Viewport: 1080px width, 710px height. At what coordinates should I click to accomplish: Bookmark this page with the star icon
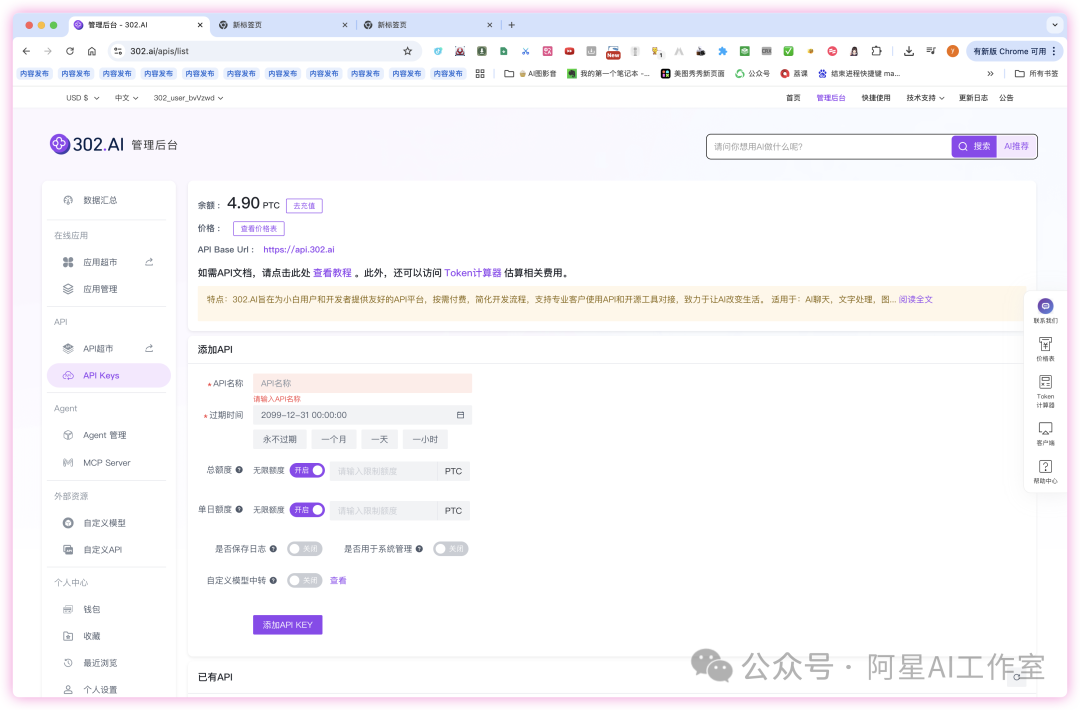(x=407, y=51)
